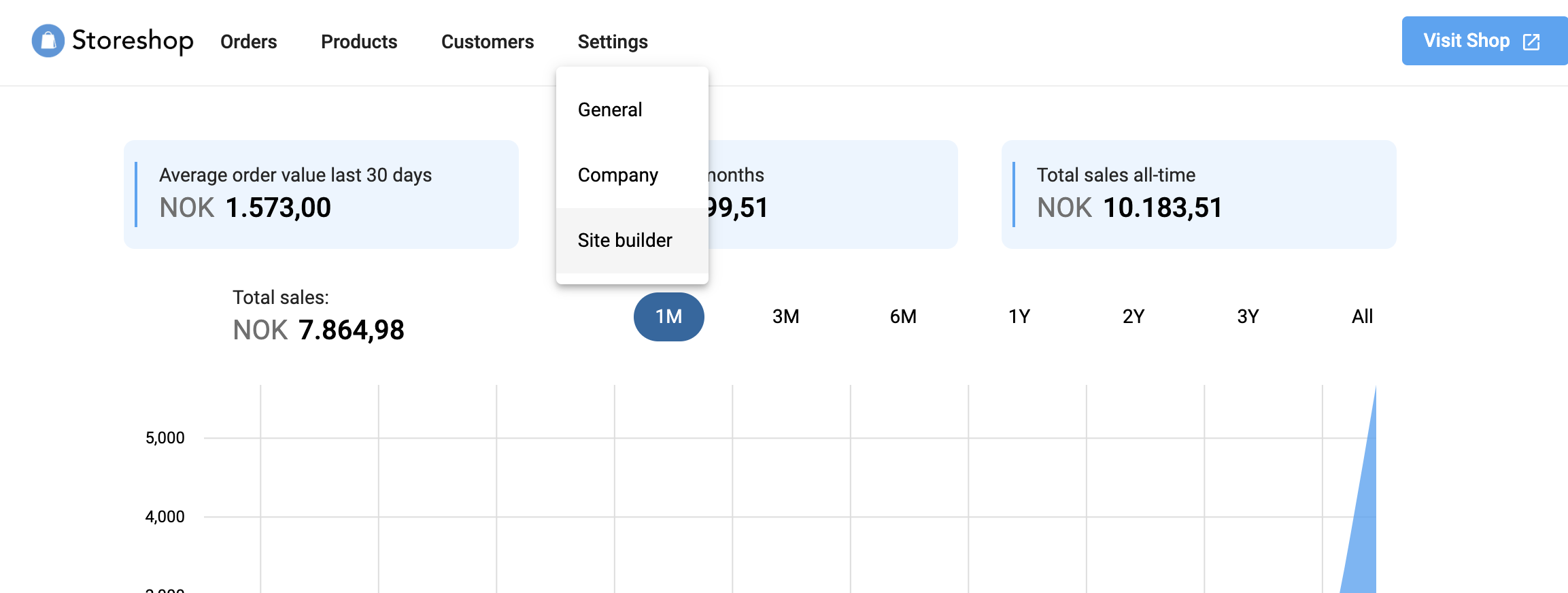Switch chart range to 3M
This screenshot has height=593, width=1568.
785,316
